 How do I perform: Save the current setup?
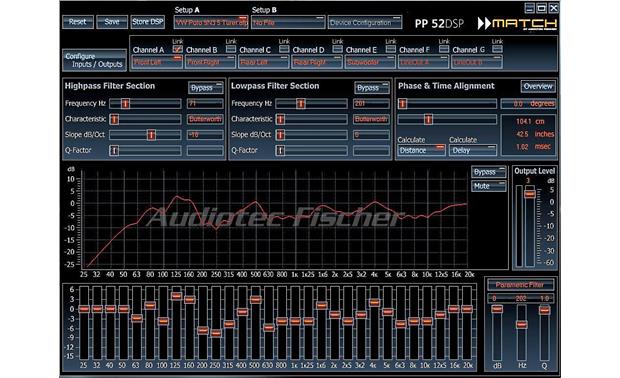point(112,22)
